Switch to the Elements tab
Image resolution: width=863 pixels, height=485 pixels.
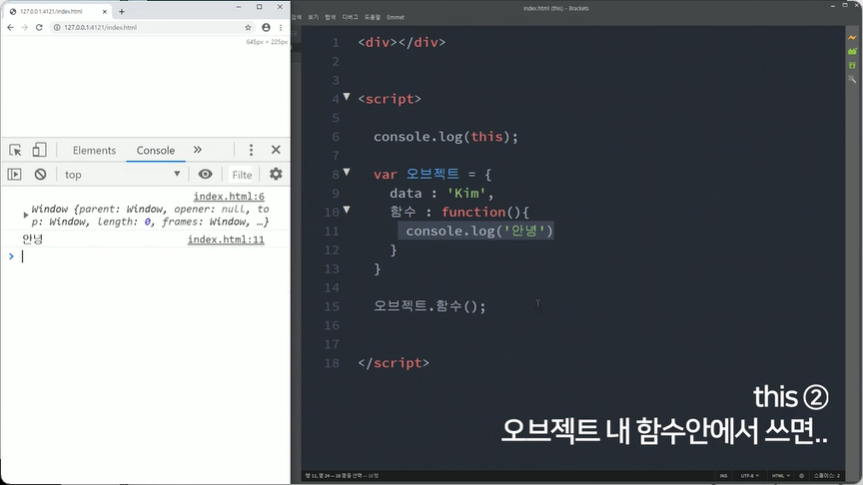tap(94, 150)
